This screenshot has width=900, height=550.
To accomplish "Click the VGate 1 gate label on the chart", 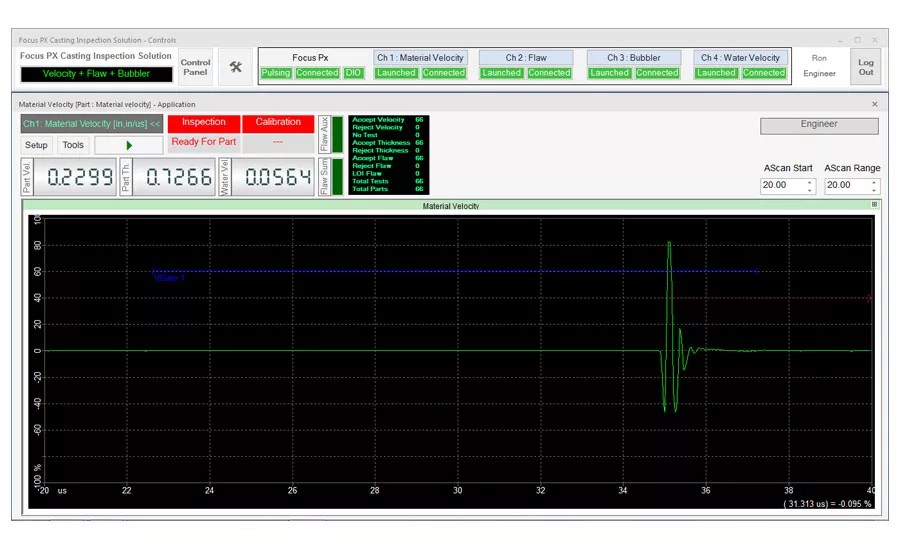I will (169, 278).
